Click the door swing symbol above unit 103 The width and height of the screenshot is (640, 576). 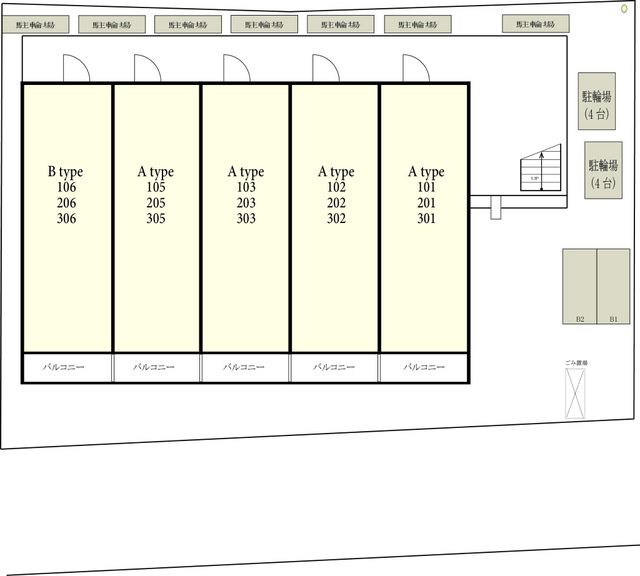point(237,68)
